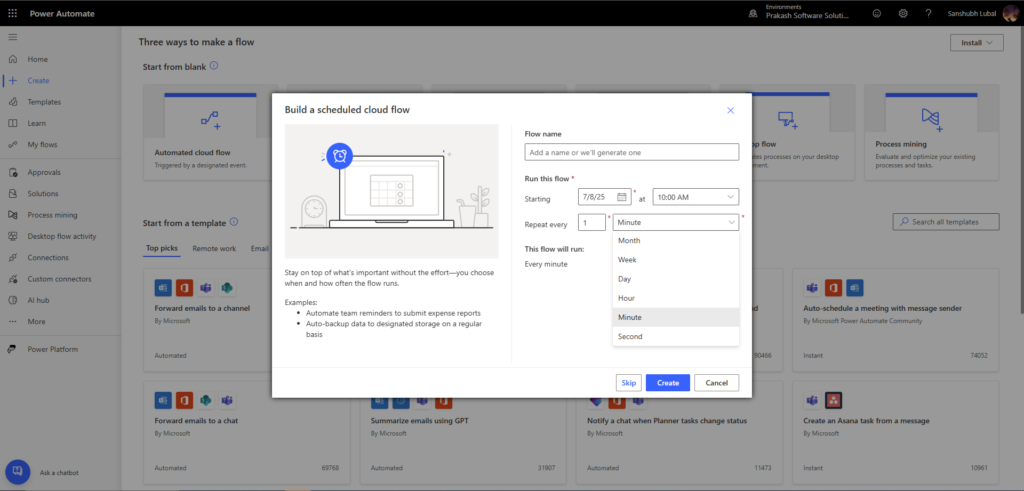The height and width of the screenshot is (491, 1024).
Task: Collapse the Minute frequency dropdown
Action: point(676,223)
